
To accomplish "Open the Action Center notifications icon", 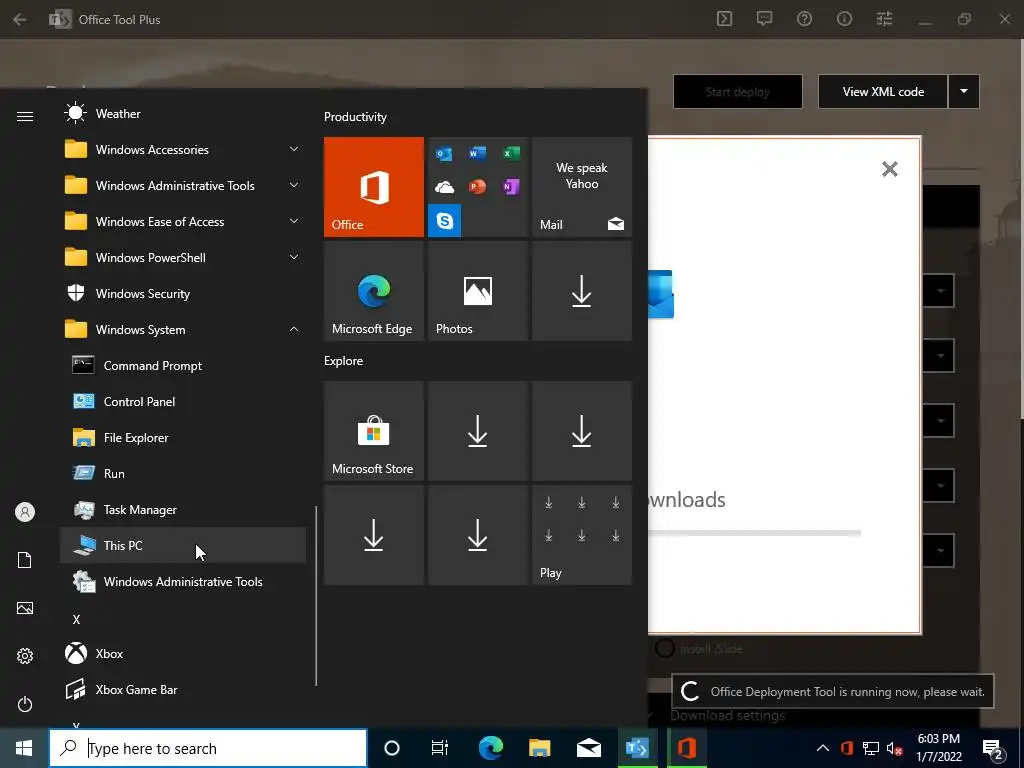I will click(993, 748).
